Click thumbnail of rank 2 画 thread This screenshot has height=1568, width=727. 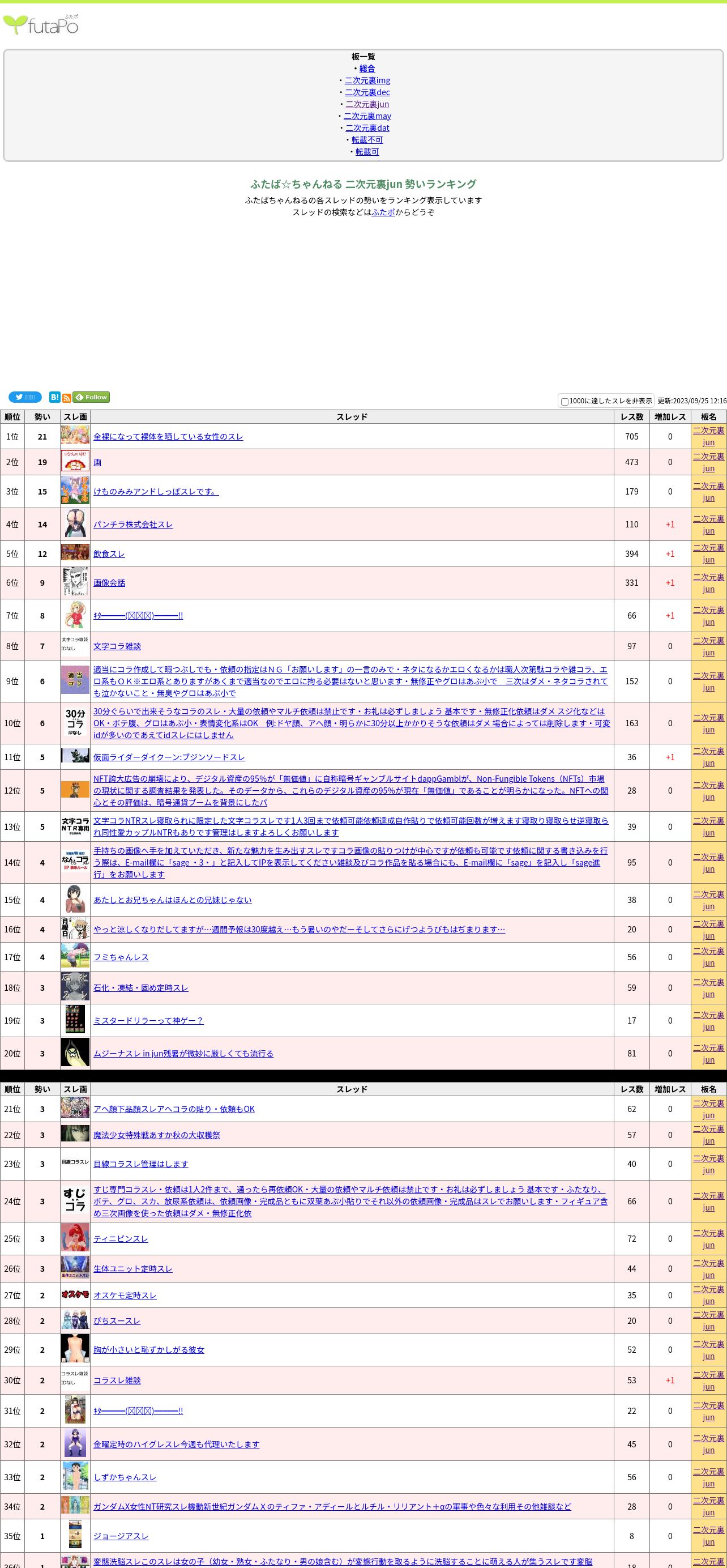tap(75, 461)
